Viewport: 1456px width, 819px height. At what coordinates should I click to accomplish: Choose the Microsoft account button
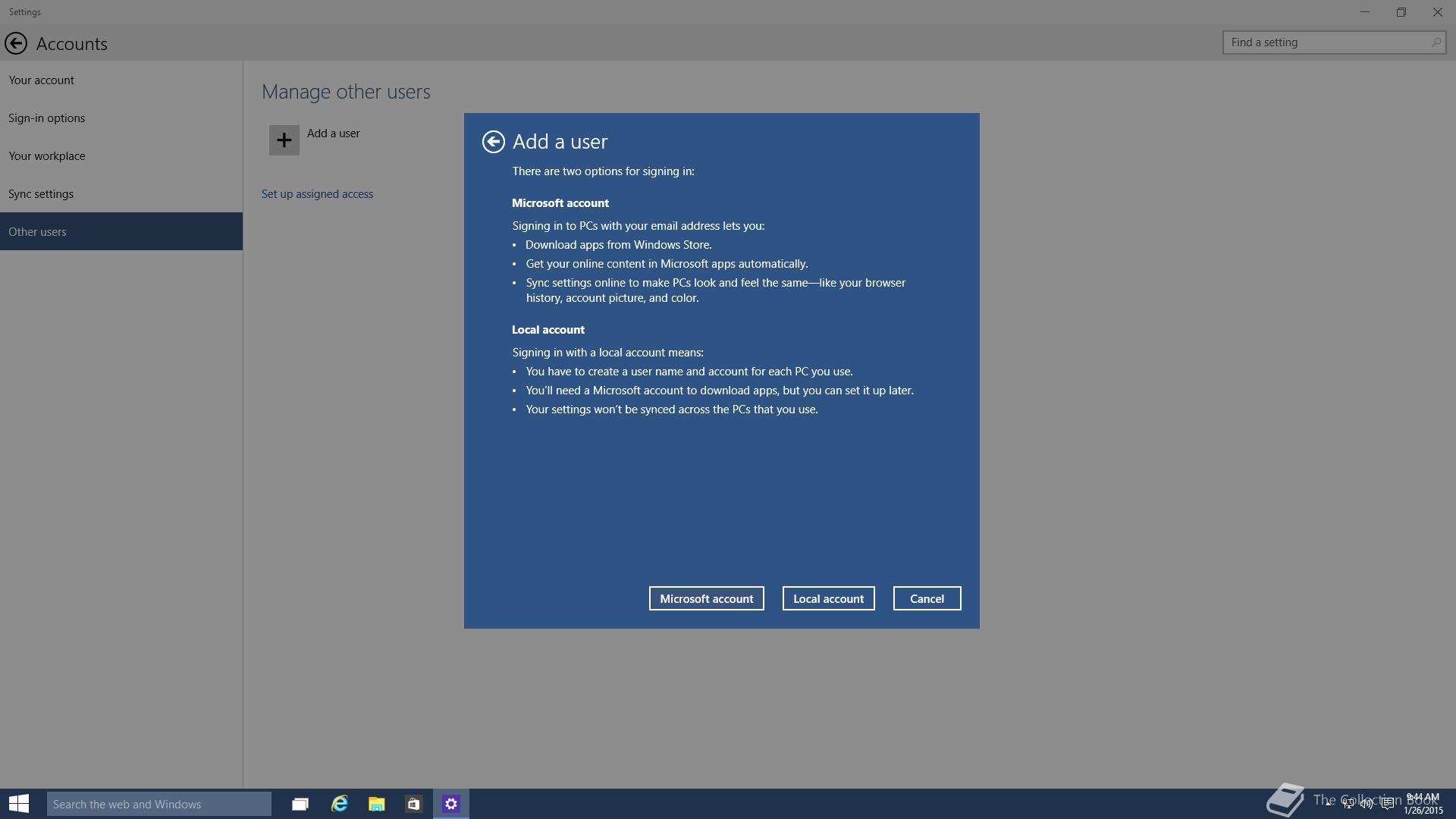tap(707, 598)
